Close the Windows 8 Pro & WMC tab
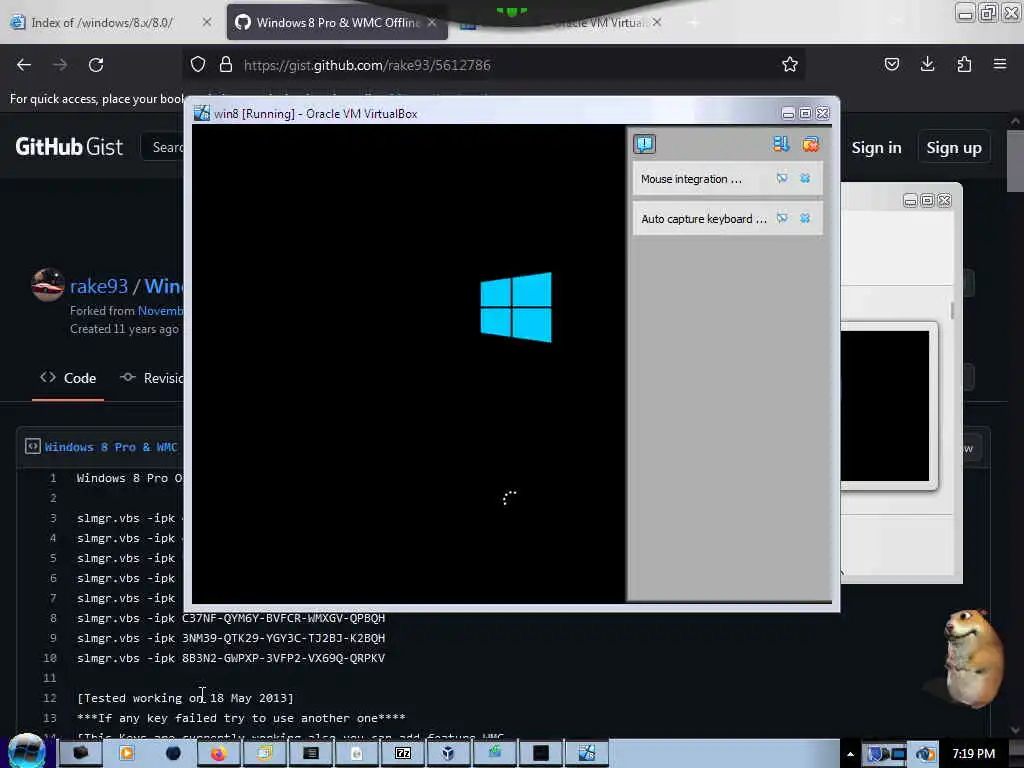This screenshot has height=768, width=1024. (x=432, y=22)
